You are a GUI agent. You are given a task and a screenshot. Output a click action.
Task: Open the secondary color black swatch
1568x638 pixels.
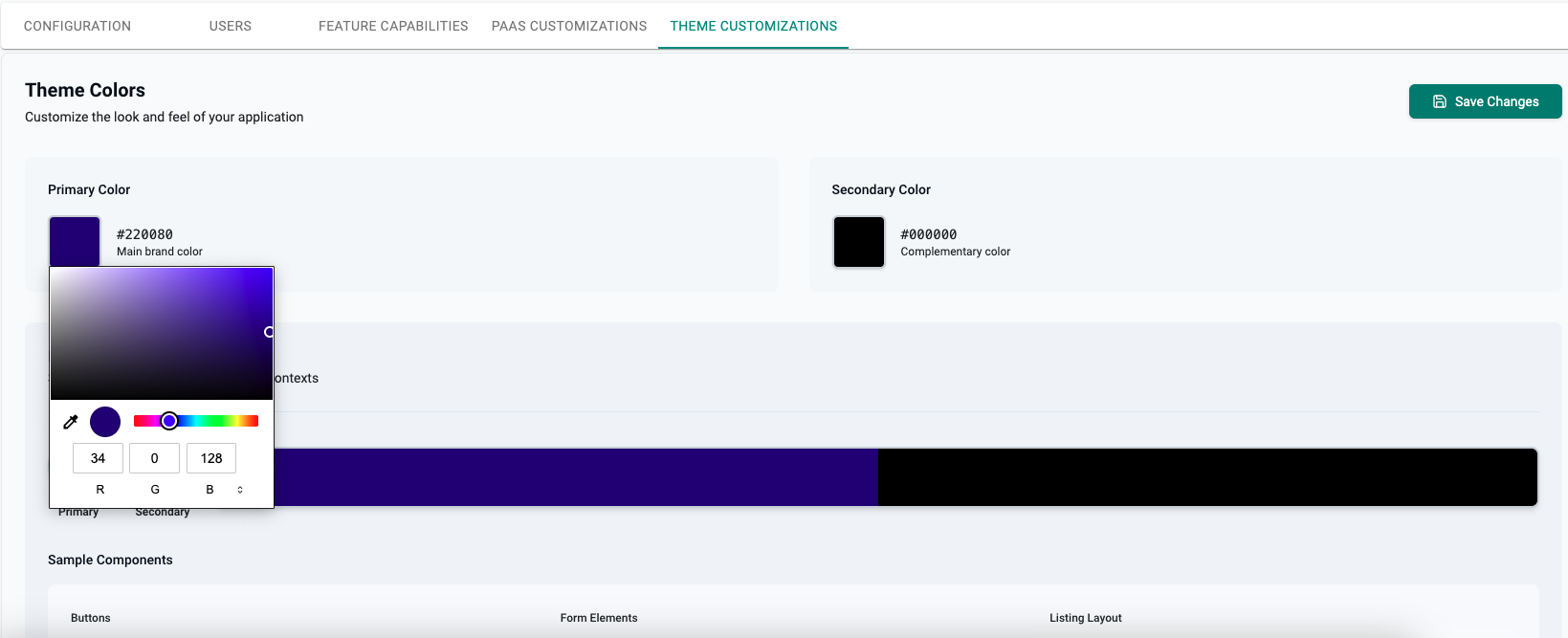(859, 242)
